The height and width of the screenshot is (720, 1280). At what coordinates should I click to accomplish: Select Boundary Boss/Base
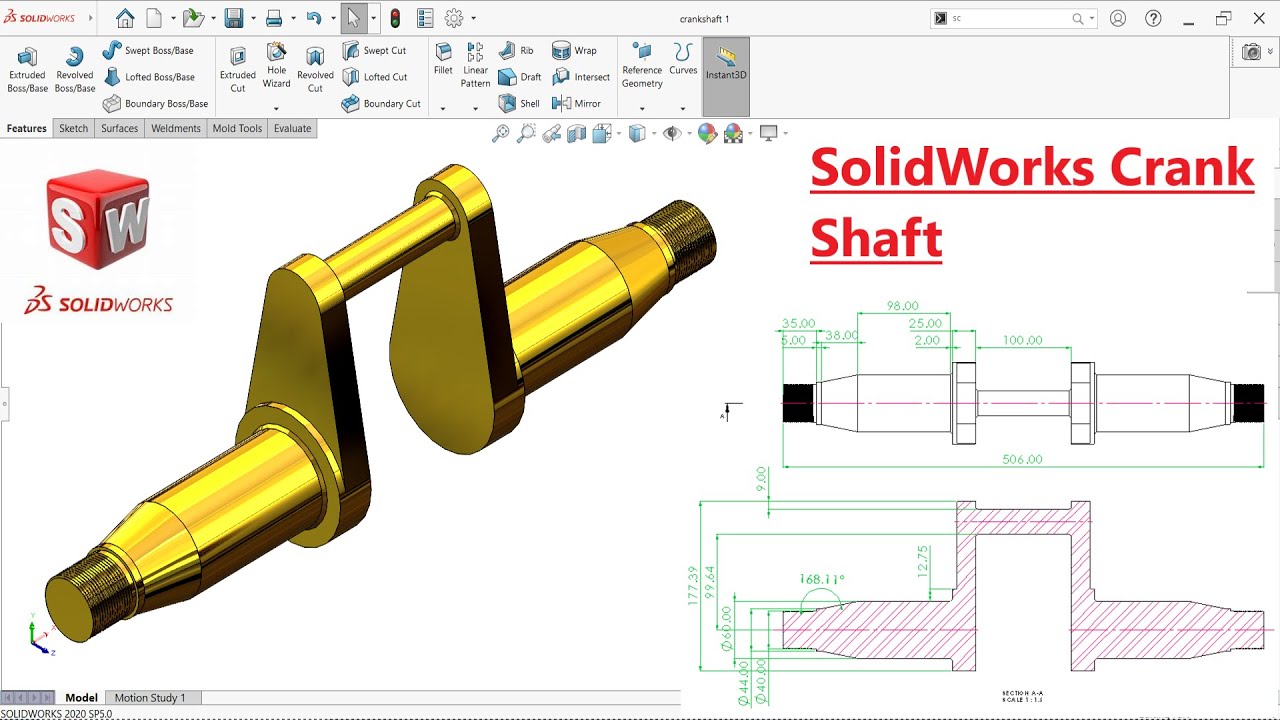155,103
